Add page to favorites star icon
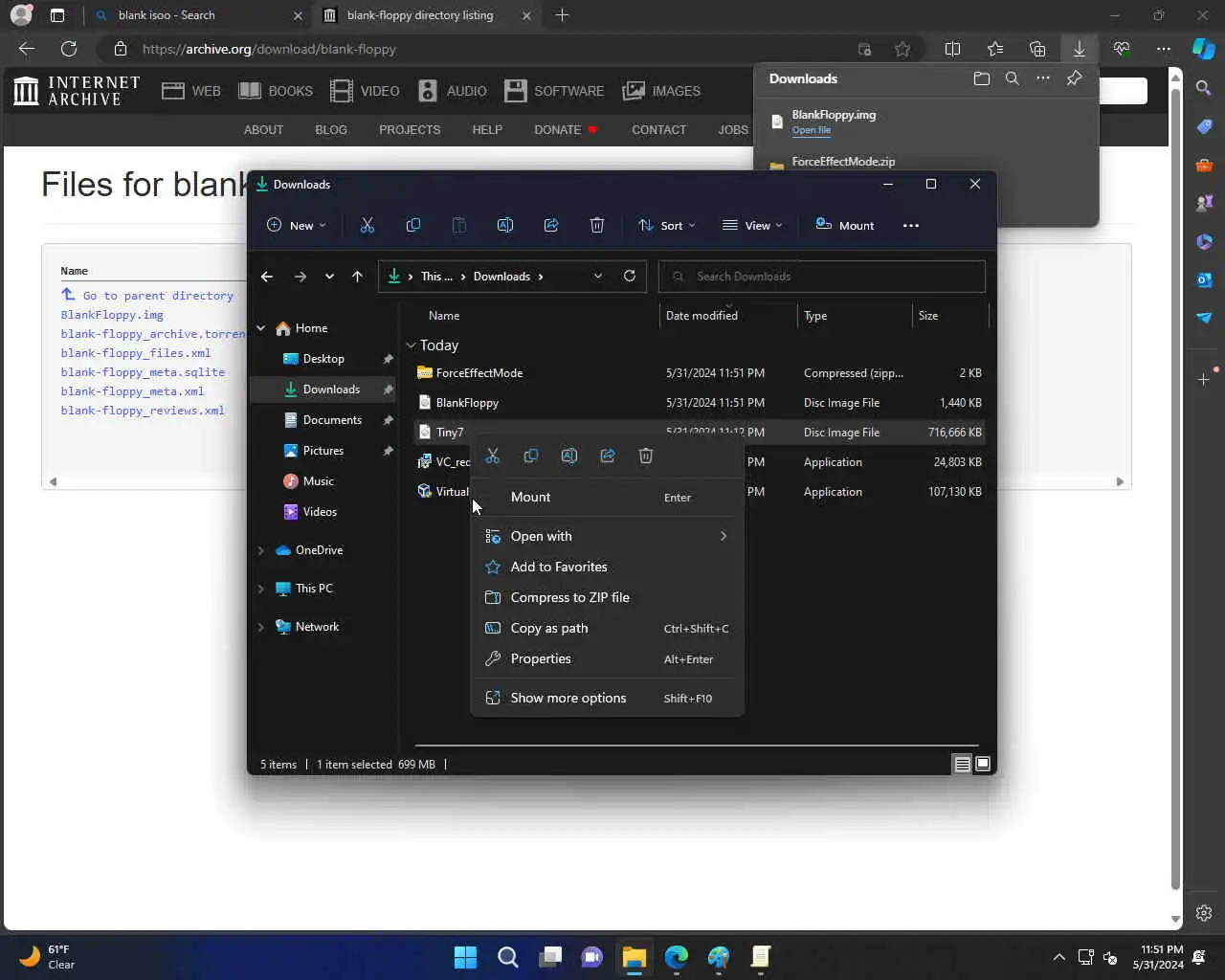The image size is (1225, 980). 902,49
